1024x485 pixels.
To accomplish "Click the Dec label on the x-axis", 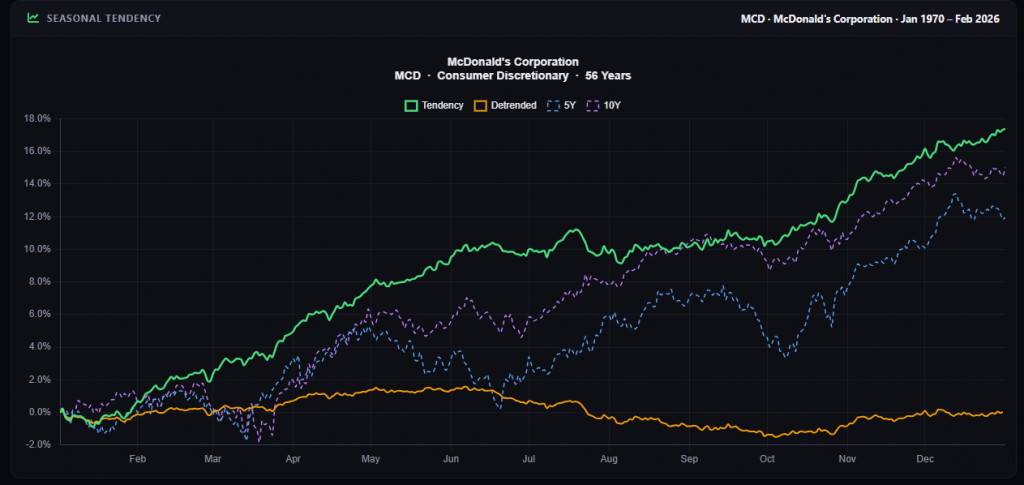I will click(925, 458).
